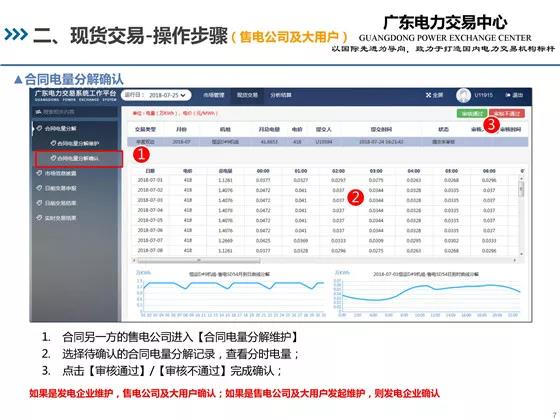Click tag icon of 市场信息披露 item
This screenshot has width=560, height=420.
pos(39,173)
